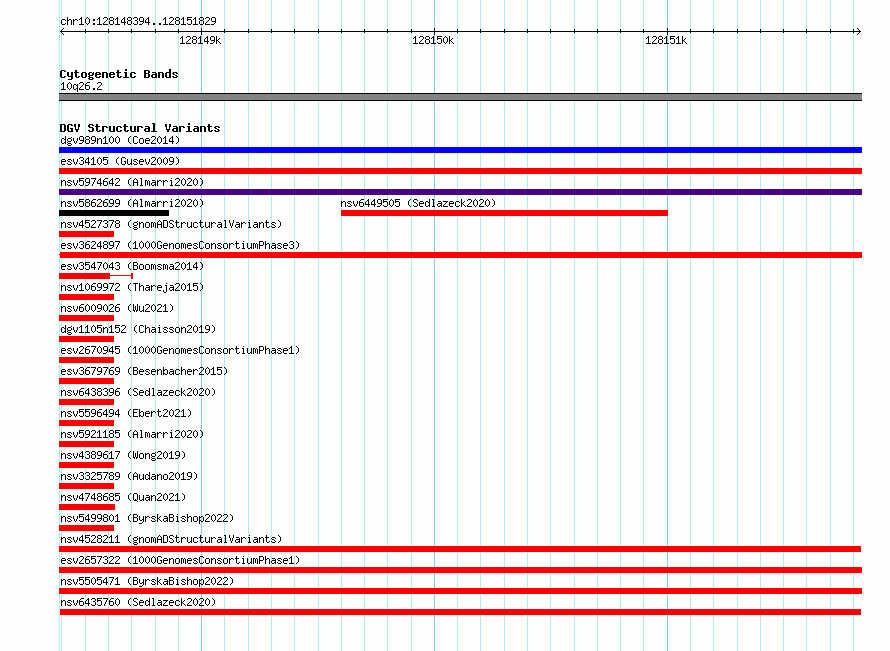
Task: Click the red nsv4528211 variant bar
Action: point(460,549)
